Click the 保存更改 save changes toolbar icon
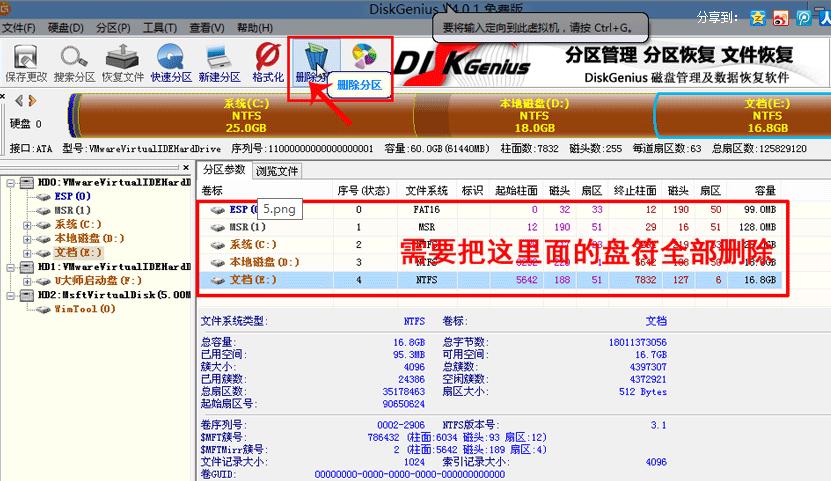 25,63
